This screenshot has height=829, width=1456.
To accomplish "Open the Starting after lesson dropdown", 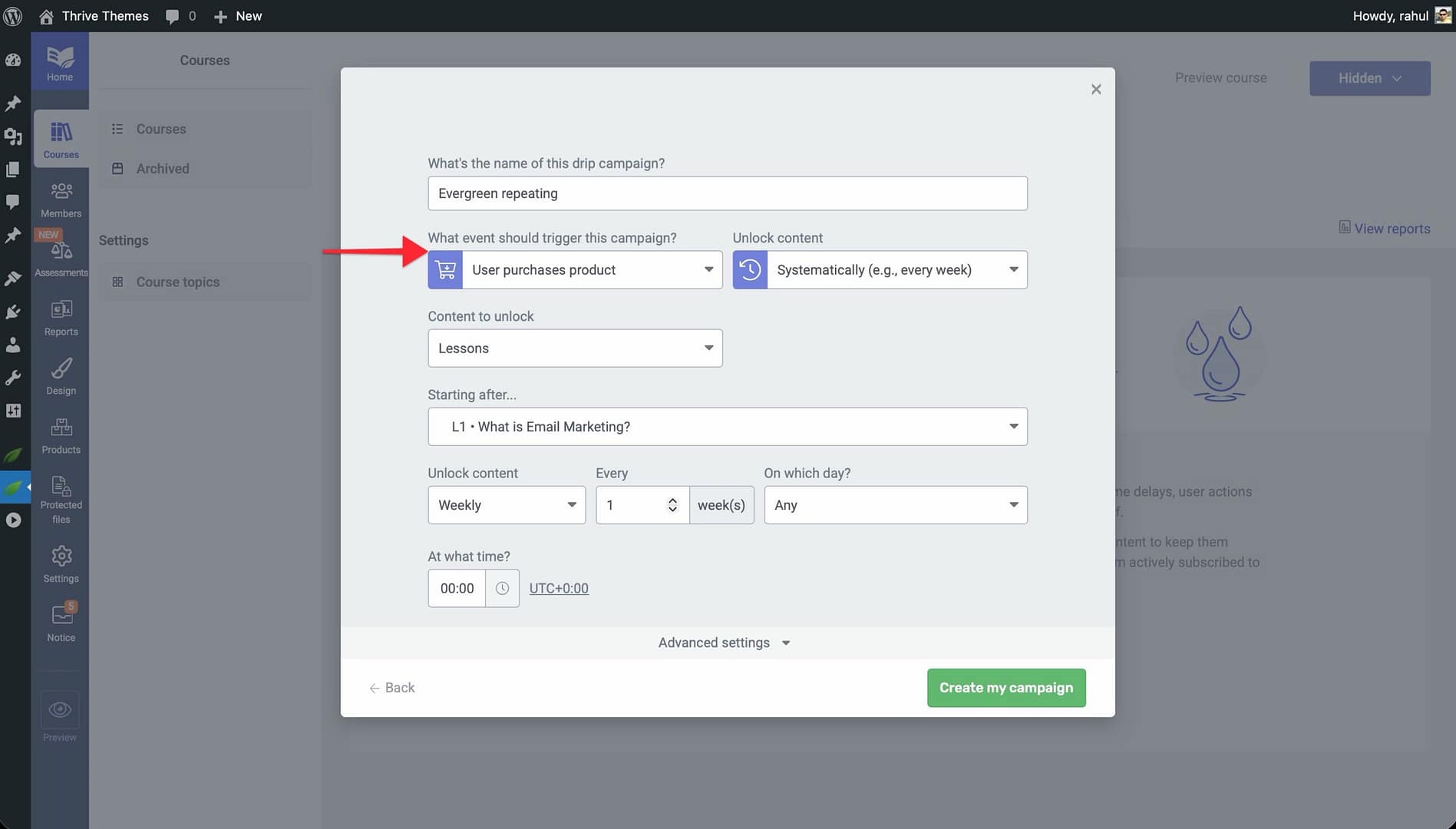I will [x=727, y=427].
